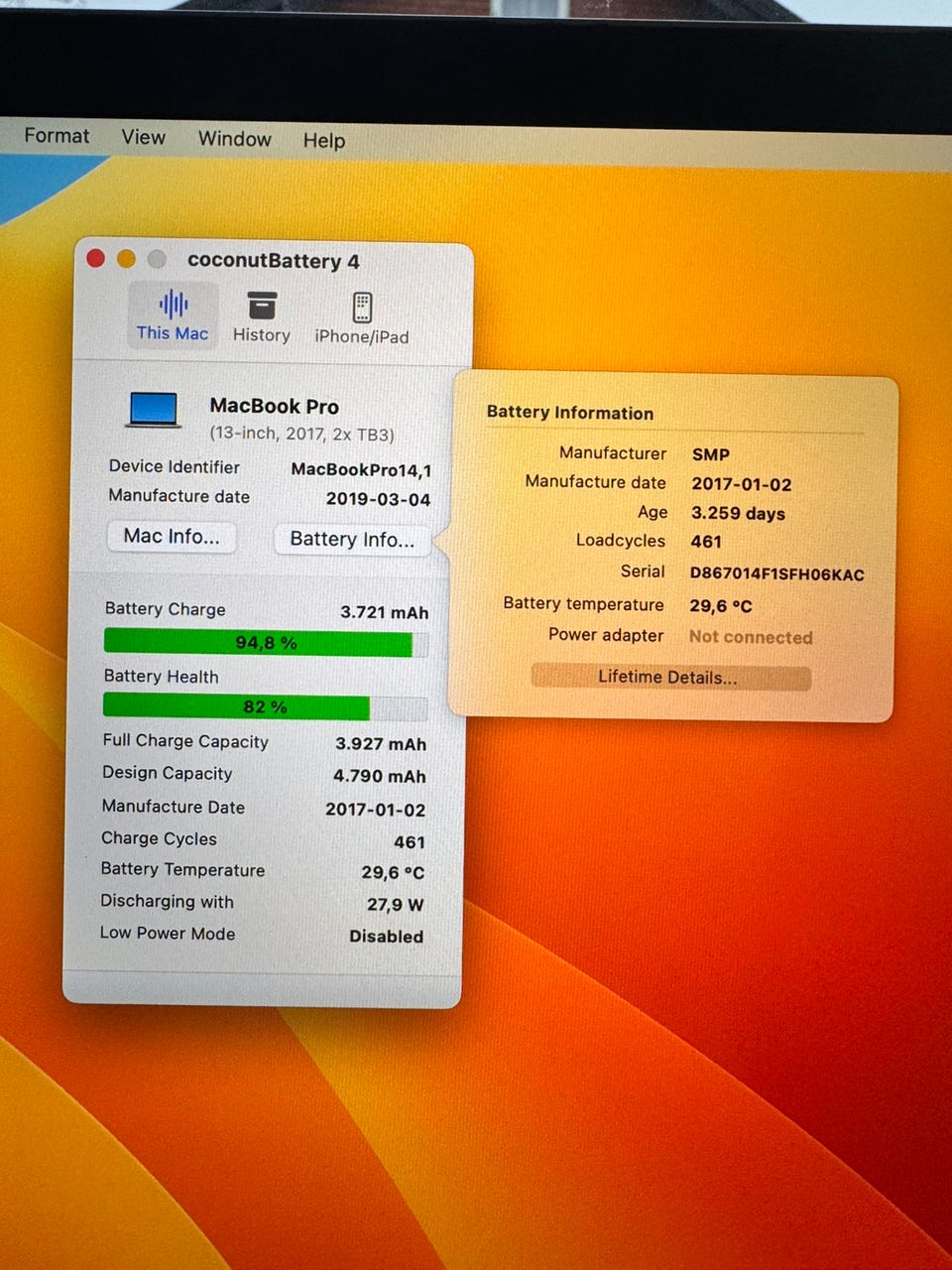
Task: Click the Battery Health label
Action: point(162,677)
